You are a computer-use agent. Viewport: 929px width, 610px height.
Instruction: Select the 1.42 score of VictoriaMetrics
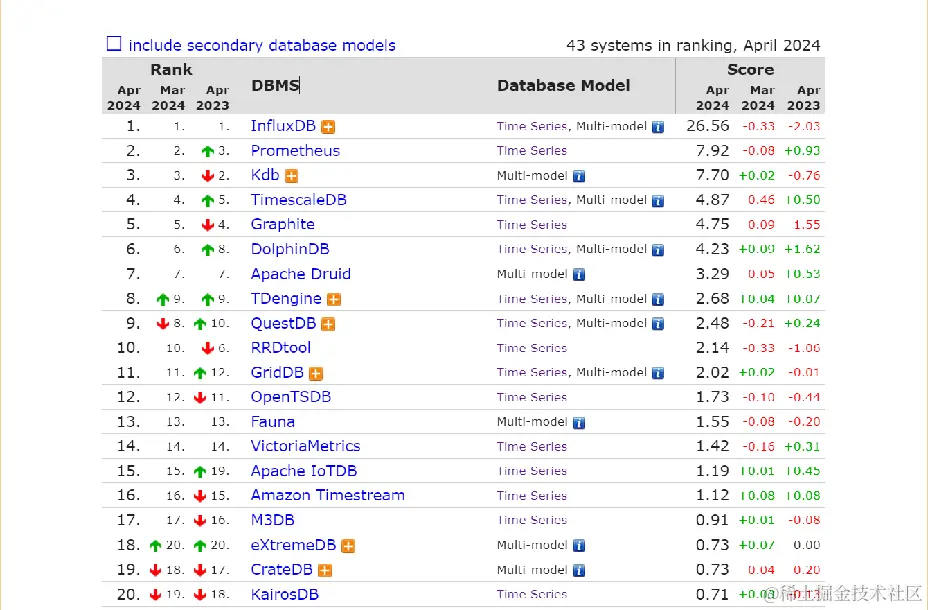pyautogui.click(x=713, y=446)
